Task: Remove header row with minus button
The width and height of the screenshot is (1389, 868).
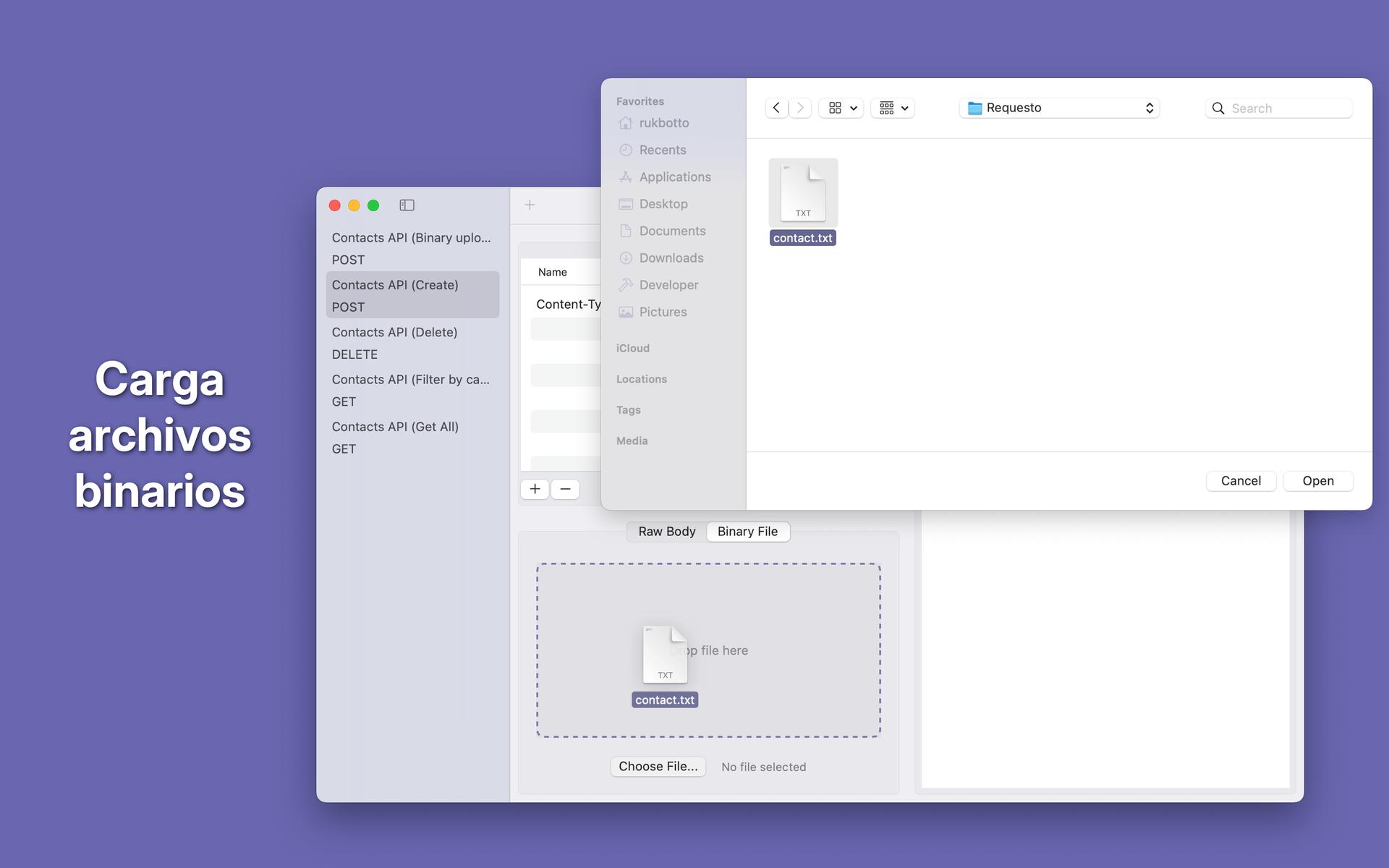Action: click(565, 489)
